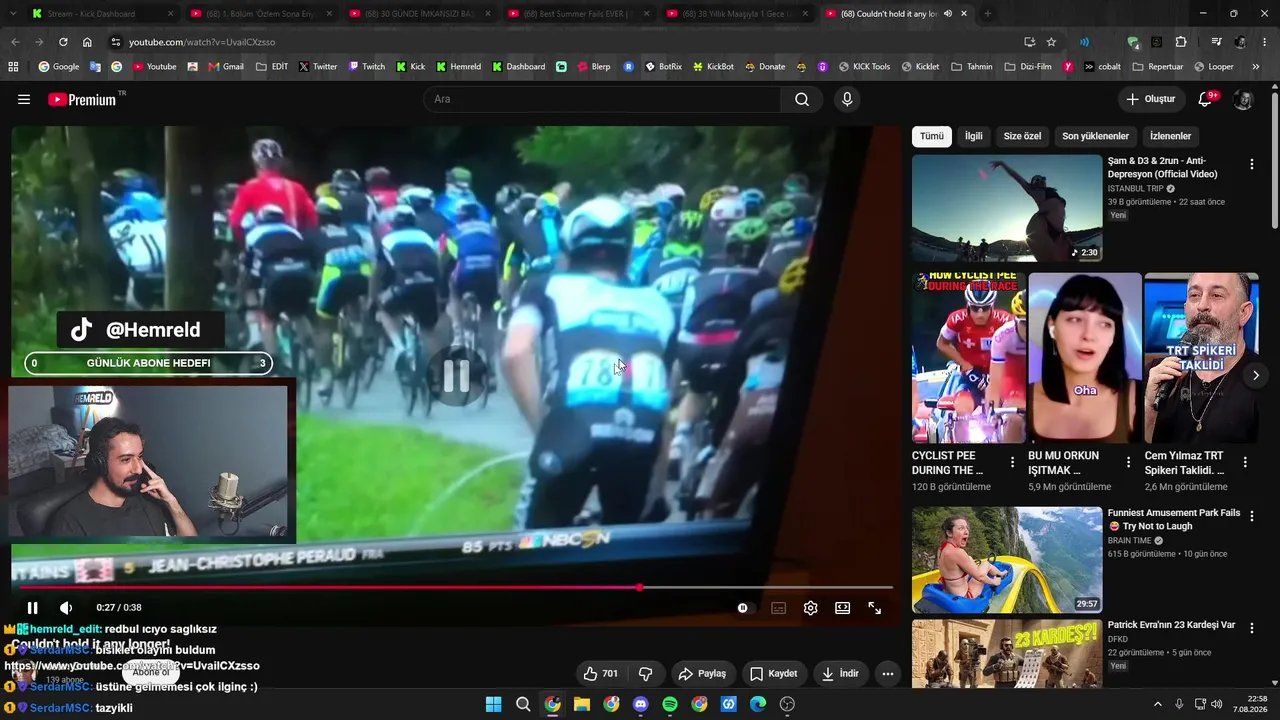Click the Paylaş share button
Image resolution: width=1280 pixels, height=720 pixels.
click(702, 673)
